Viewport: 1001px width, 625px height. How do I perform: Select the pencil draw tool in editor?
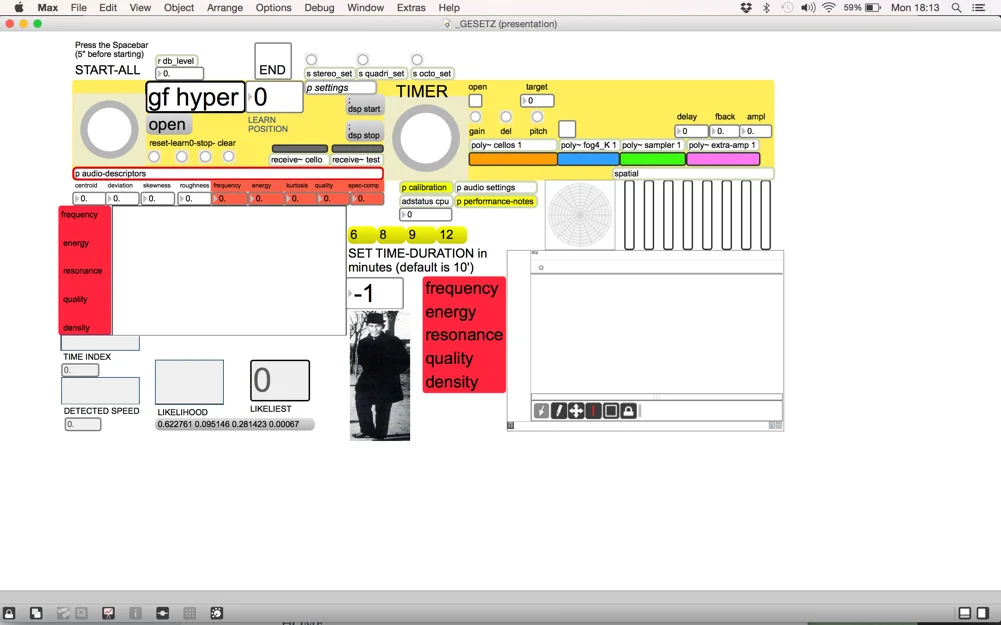[559, 411]
